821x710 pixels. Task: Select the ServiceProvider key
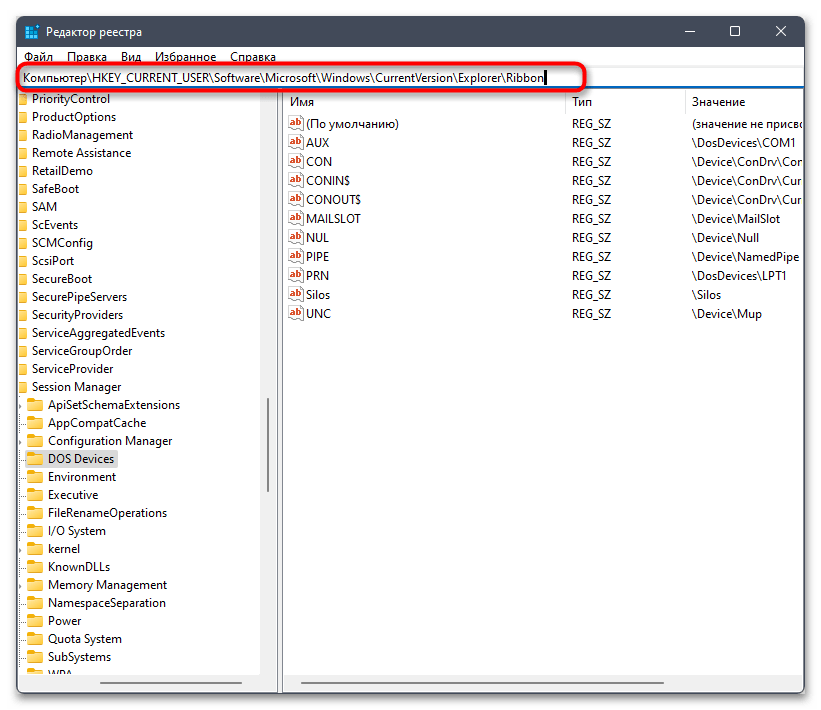(73, 369)
